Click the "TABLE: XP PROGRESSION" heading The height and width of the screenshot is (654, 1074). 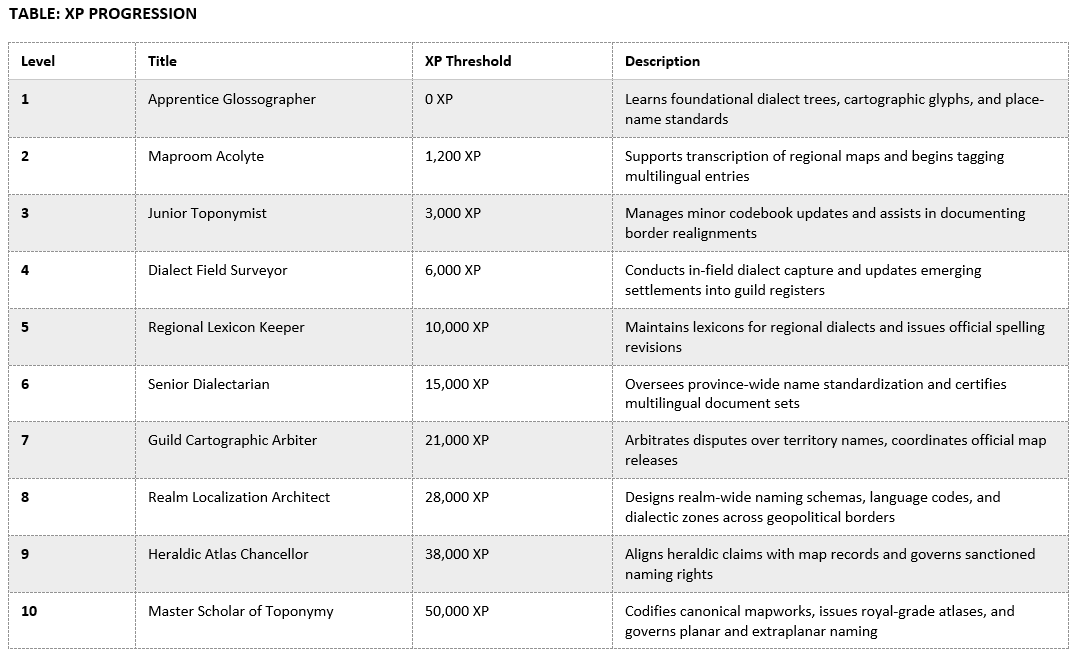pyautogui.click(x=103, y=14)
